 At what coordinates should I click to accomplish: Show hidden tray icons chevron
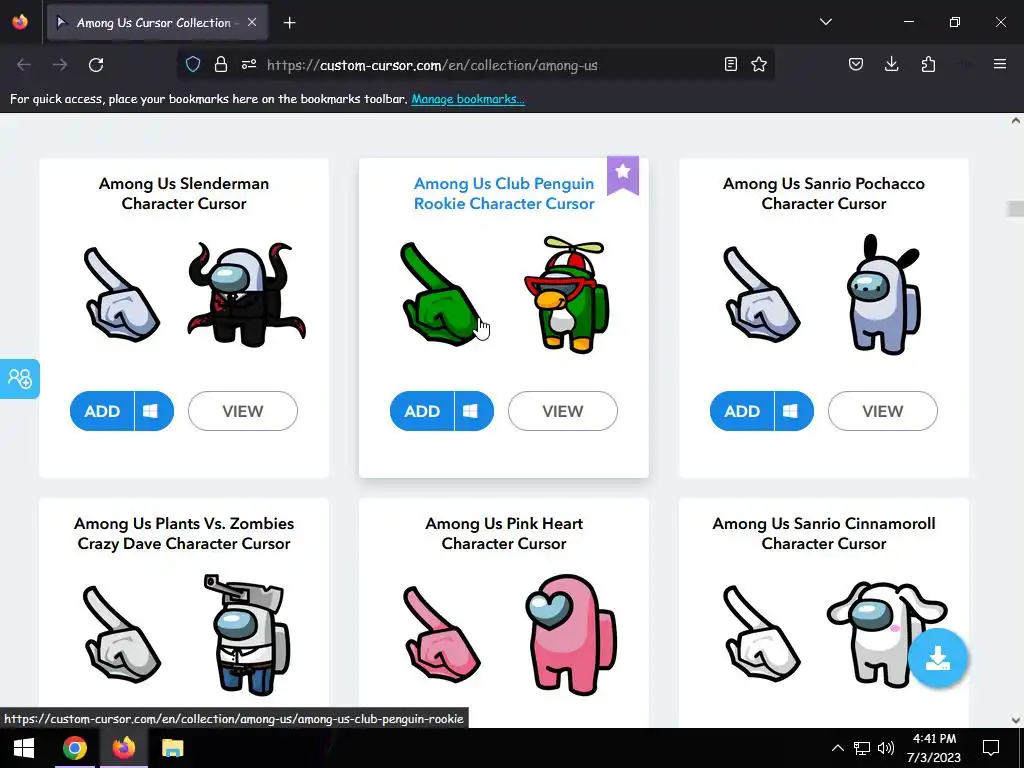837,748
